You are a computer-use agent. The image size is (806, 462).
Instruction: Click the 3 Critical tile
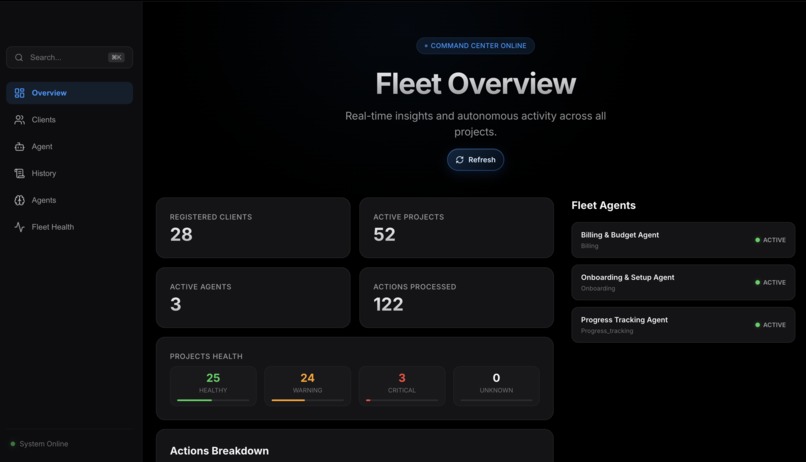point(402,386)
